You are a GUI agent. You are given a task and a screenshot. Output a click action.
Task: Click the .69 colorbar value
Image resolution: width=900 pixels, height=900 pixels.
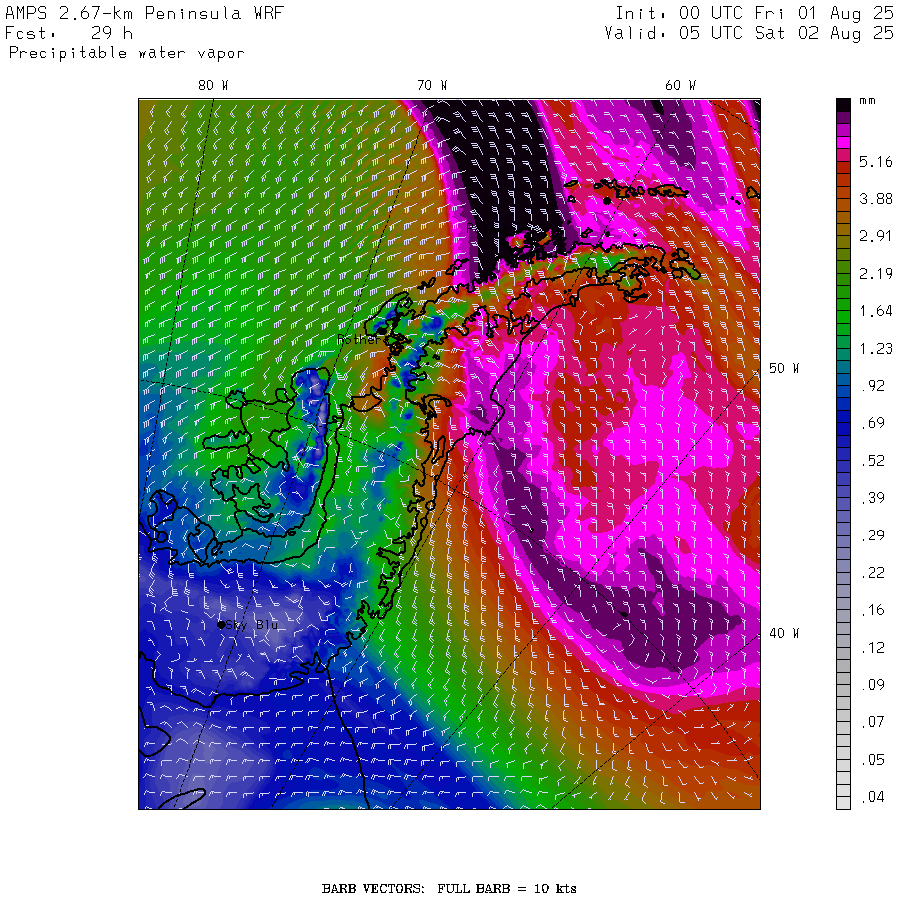873,423
